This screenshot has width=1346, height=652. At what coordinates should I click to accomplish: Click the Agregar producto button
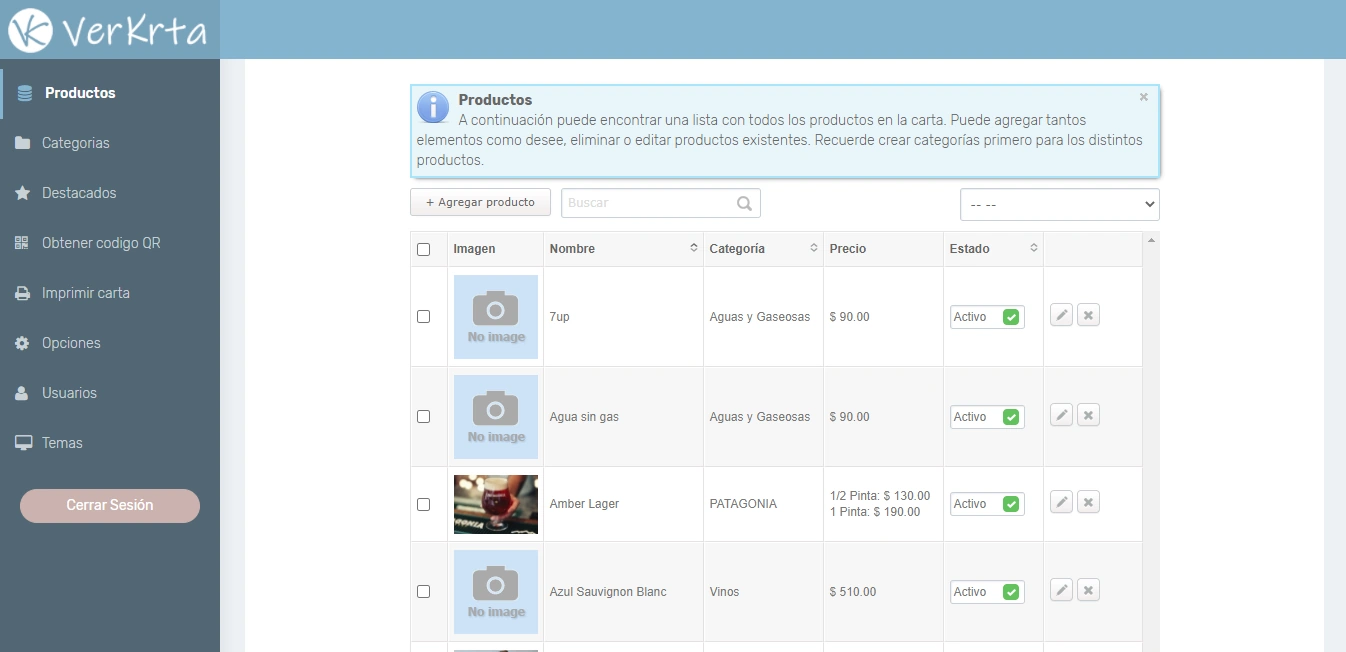480,202
